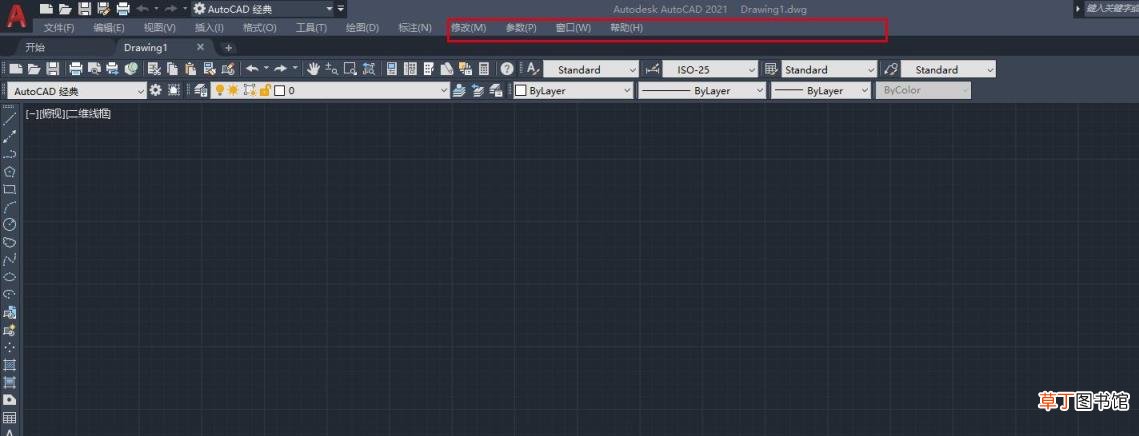Close the Drawing1 tab
The height and width of the screenshot is (436, 1139).
coord(200,47)
